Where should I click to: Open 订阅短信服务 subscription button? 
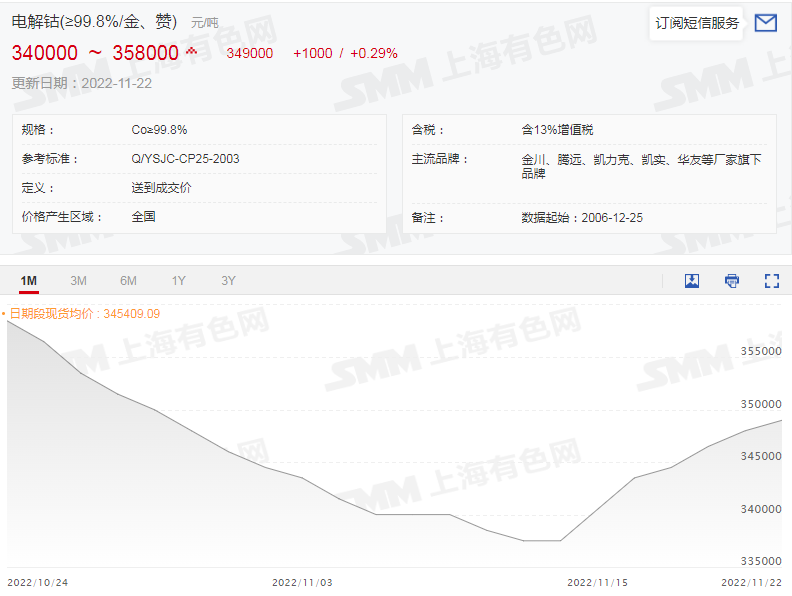[x=697, y=23]
